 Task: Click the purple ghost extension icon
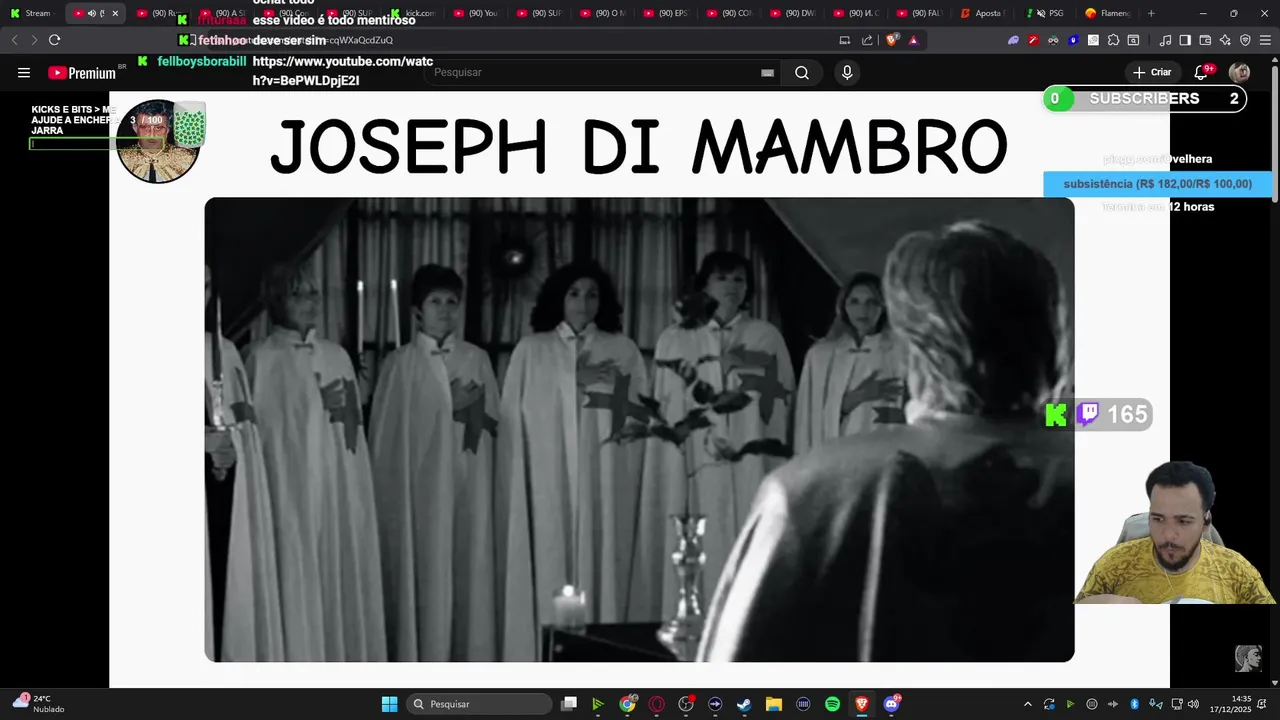pyautogui.click(x=1013, y=40)
